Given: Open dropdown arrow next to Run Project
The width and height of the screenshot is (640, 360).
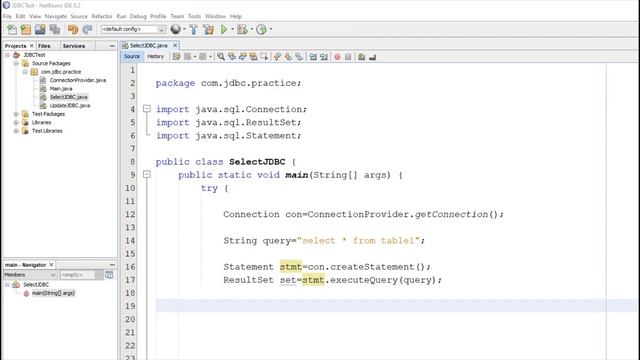Looking at the screenshot, I should pyautogui.click(x=232, y=29).
